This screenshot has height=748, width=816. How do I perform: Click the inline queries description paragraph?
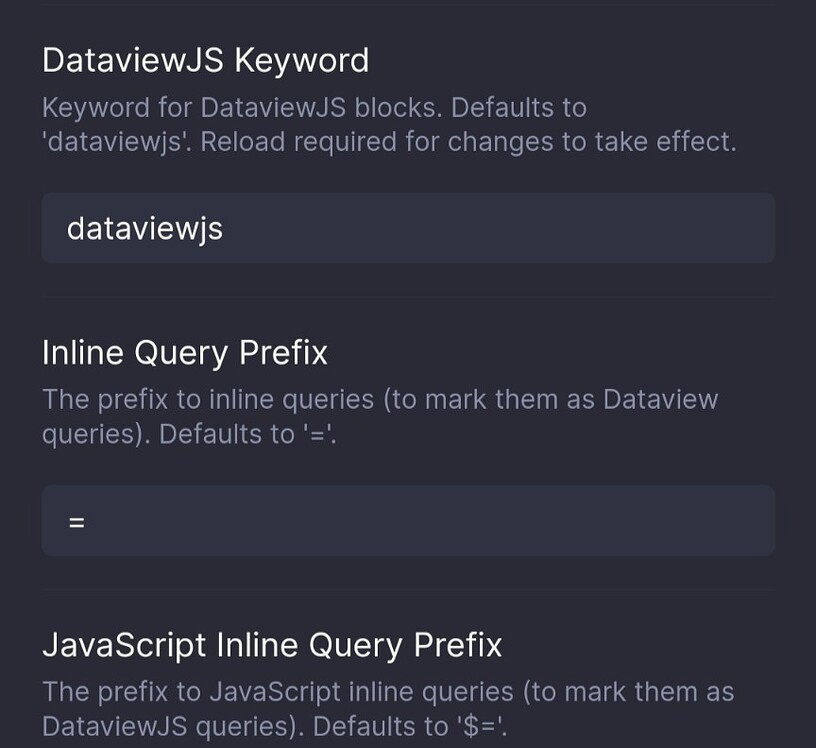tap(380, 416)
